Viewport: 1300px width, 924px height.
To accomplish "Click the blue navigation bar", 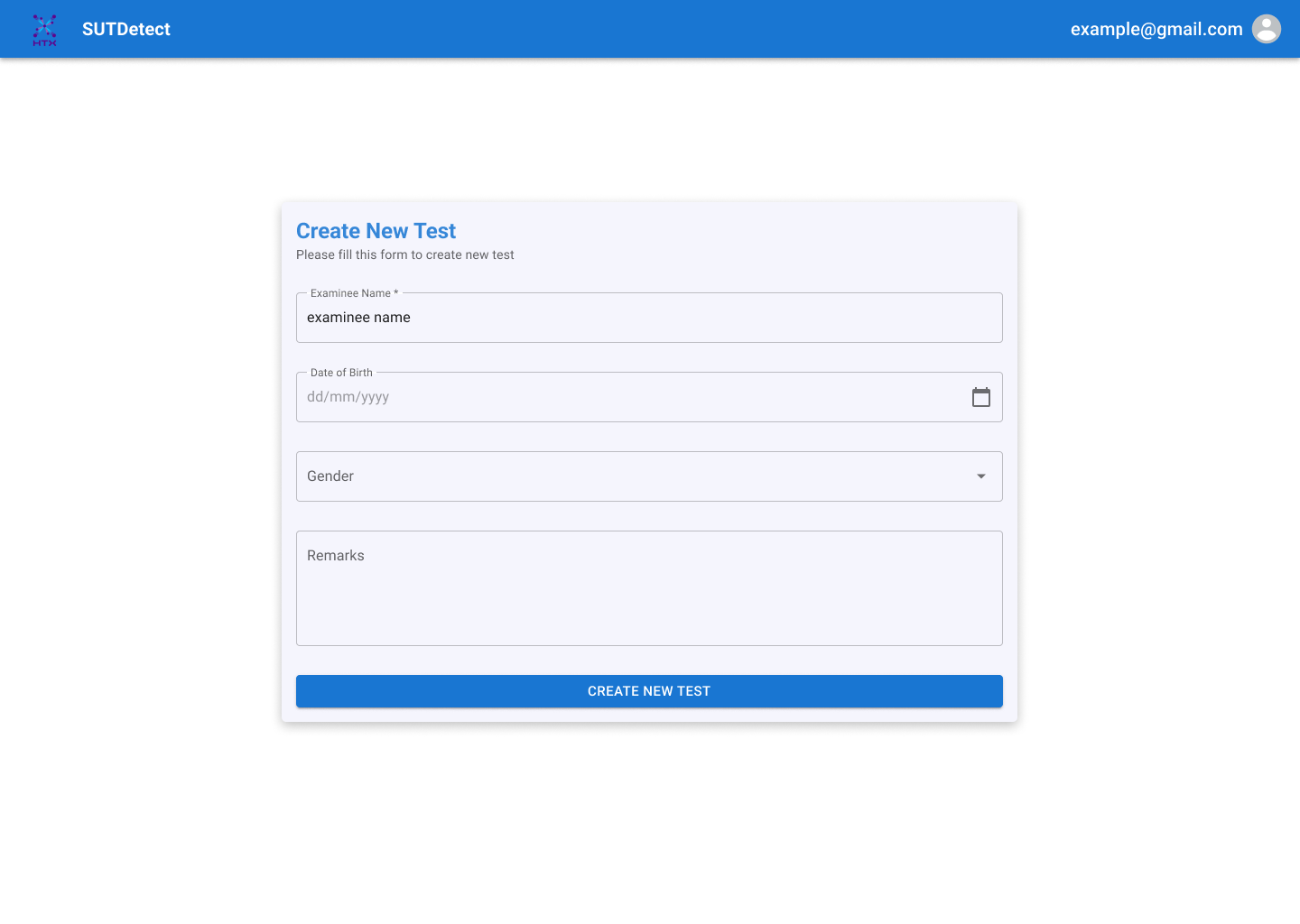I will tap(632, 29).
